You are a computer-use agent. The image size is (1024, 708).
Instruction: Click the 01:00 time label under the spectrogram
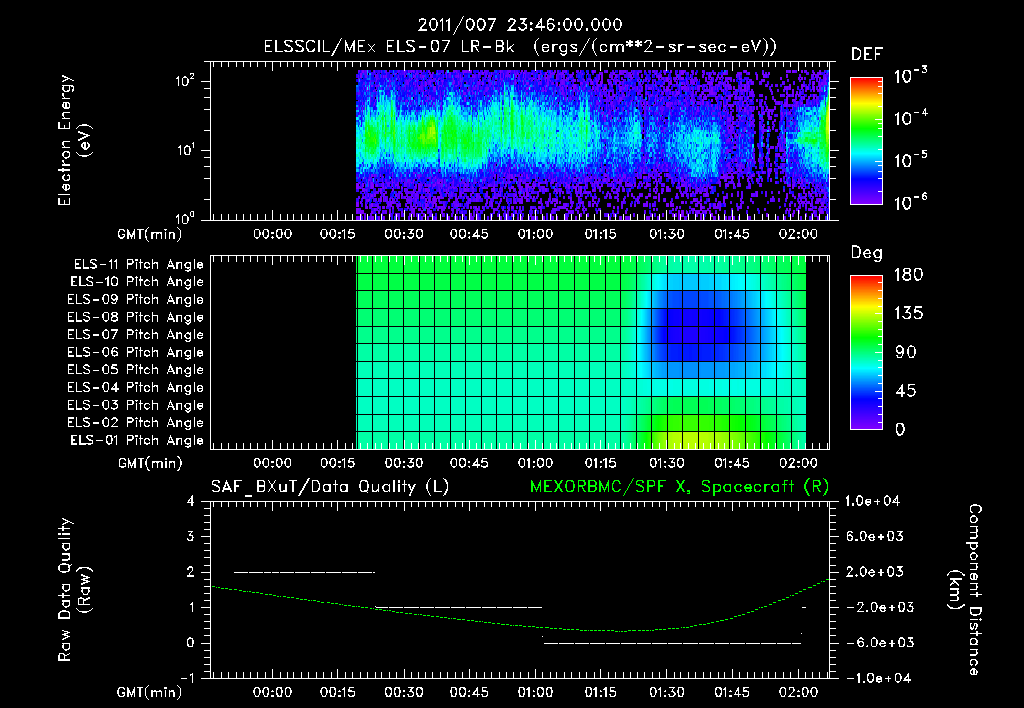[536, 234]
